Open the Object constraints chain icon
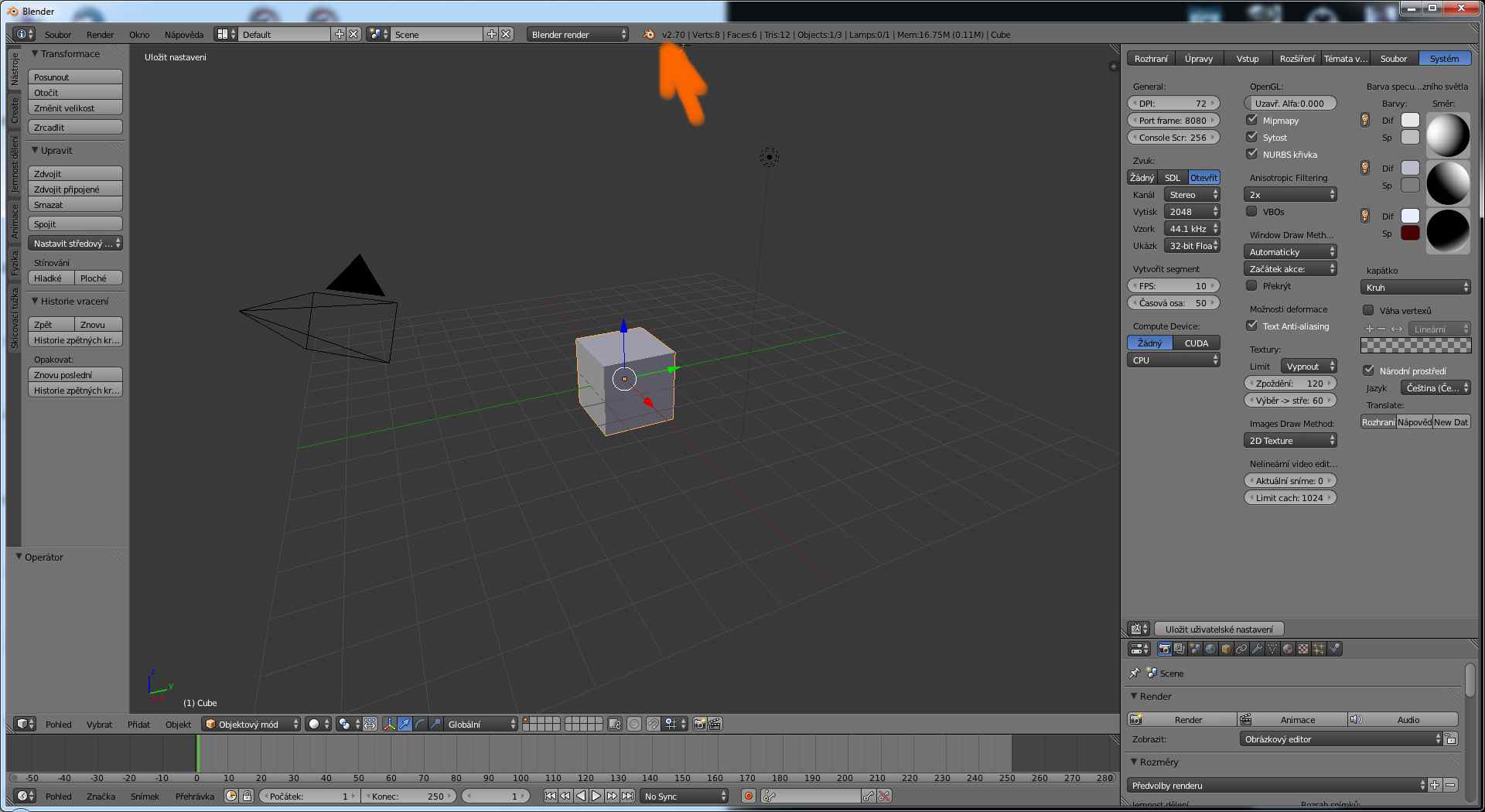 click(1241, 649)
